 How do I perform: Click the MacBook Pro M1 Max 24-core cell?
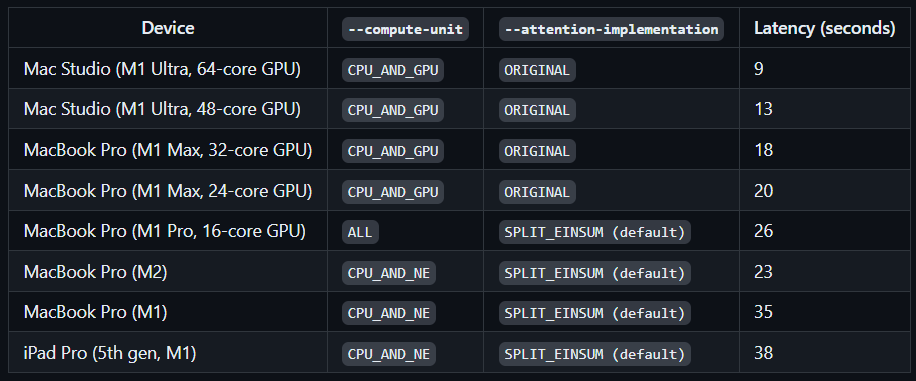pyautogui.click(x=168, y=191)
